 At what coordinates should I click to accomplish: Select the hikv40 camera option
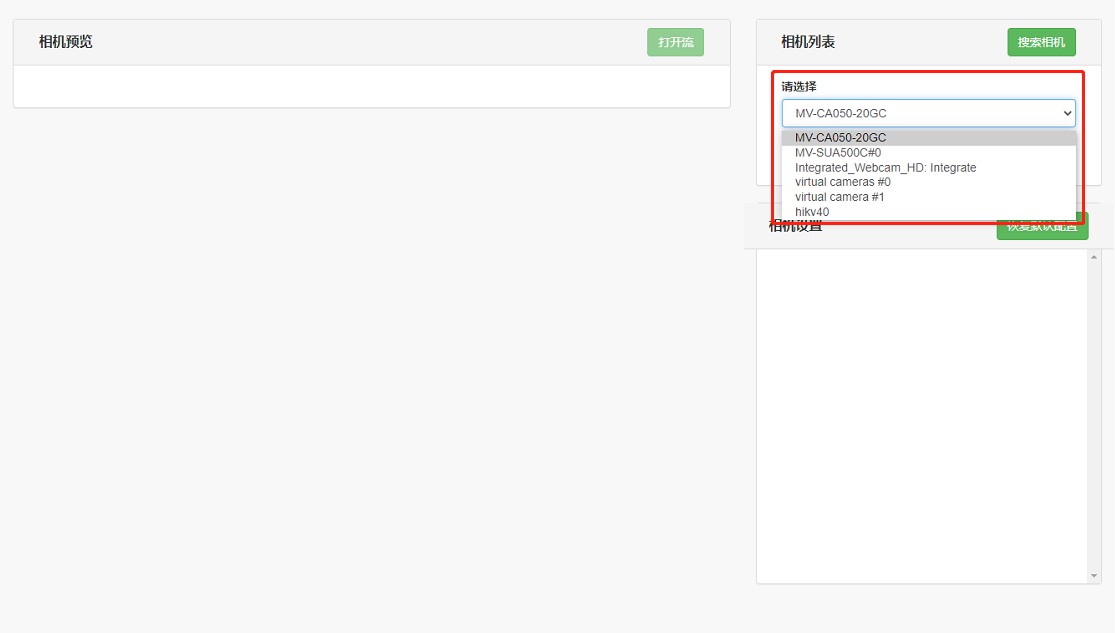coord(812,212)
